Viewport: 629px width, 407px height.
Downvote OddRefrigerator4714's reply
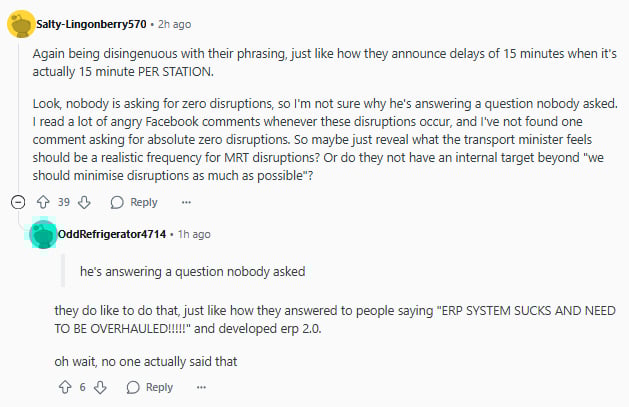click(x=100, y=387)
